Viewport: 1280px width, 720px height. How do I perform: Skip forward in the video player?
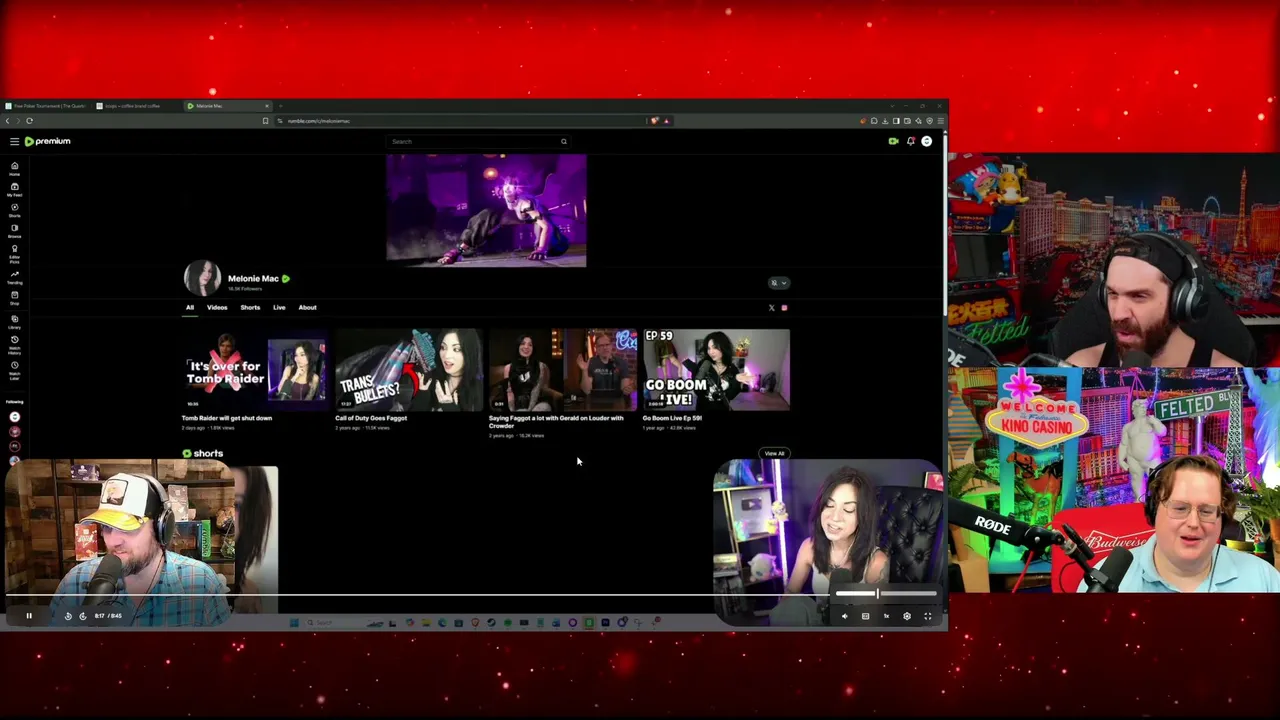tap(82, 616)
